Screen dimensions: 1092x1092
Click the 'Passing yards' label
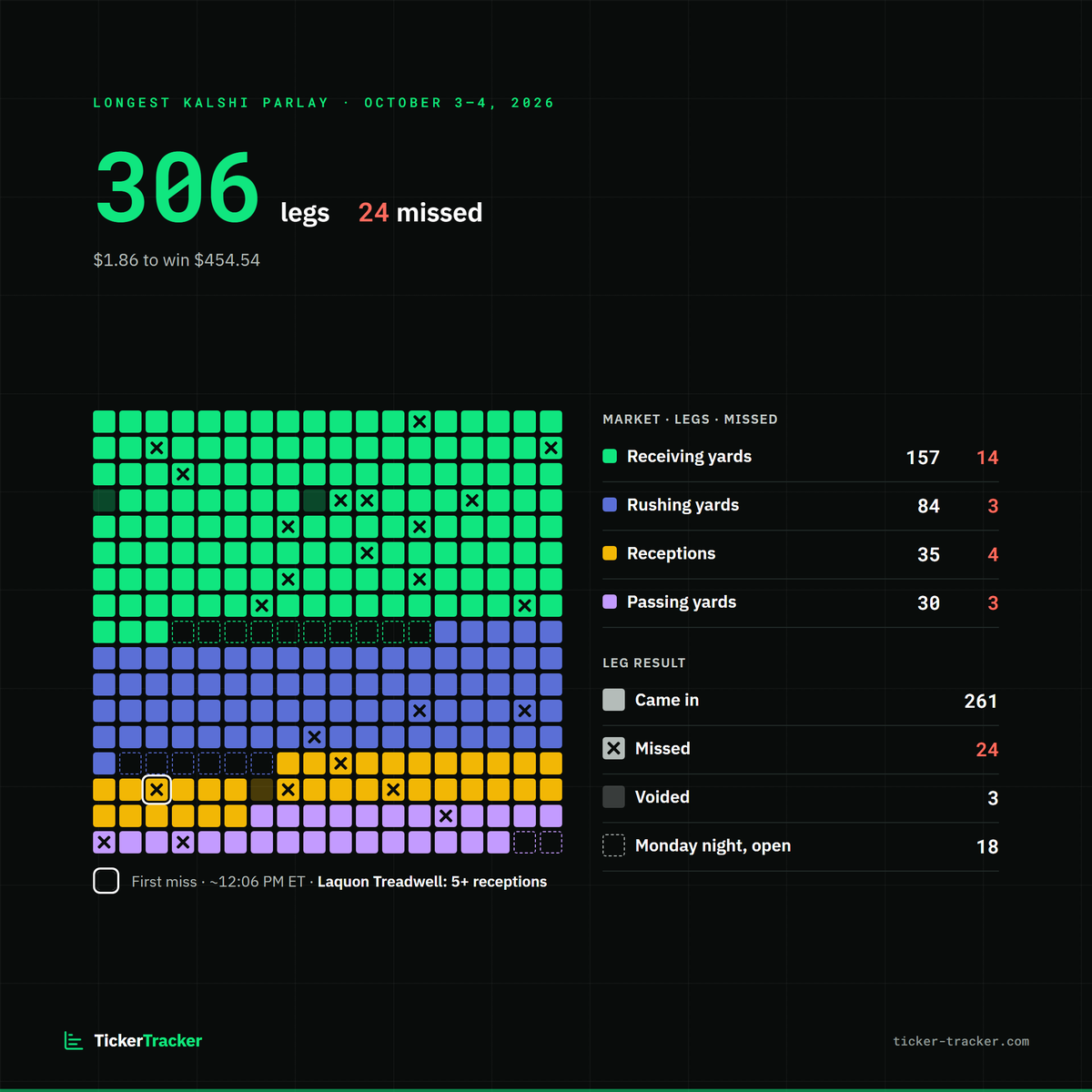[682, 602]
